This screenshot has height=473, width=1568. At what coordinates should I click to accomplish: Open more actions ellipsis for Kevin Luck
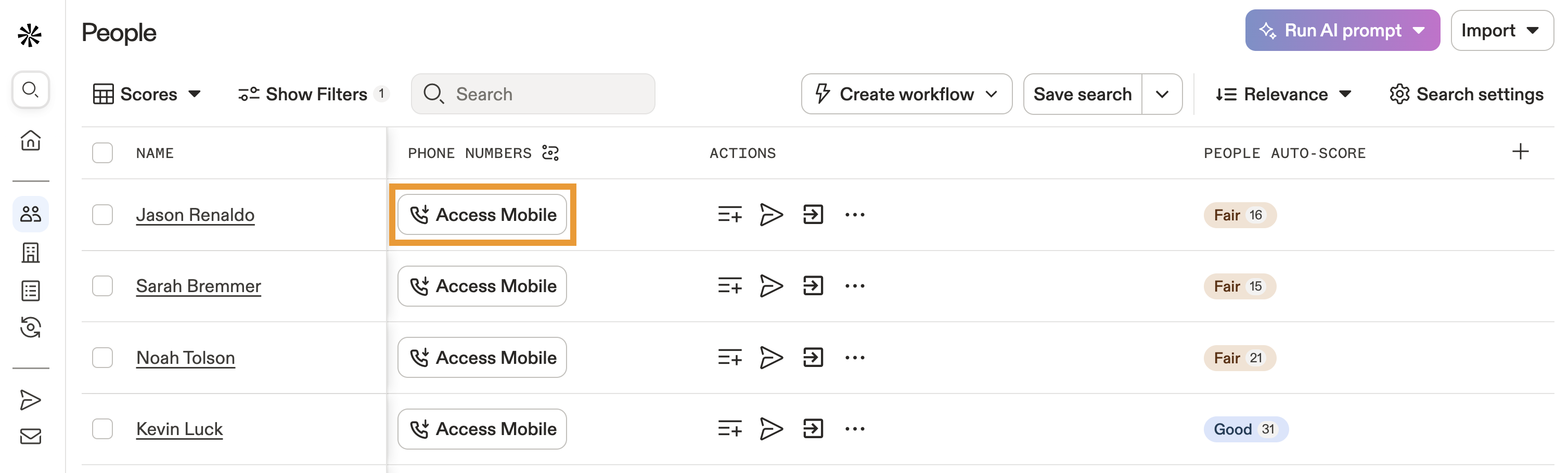(x=855, y=429)
